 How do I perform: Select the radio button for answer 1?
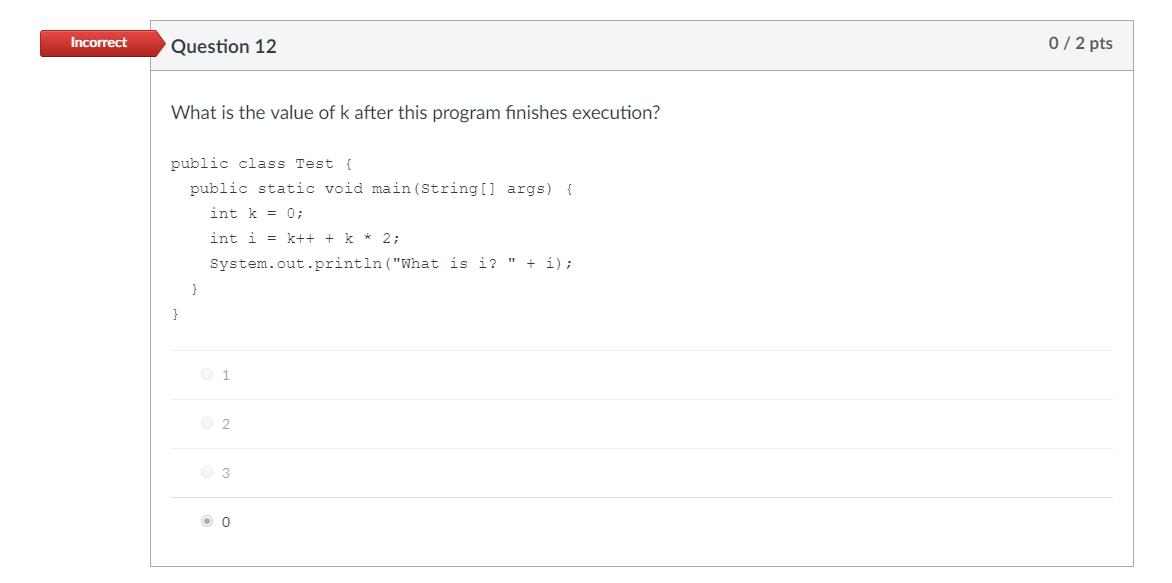[x=207, y=375]
